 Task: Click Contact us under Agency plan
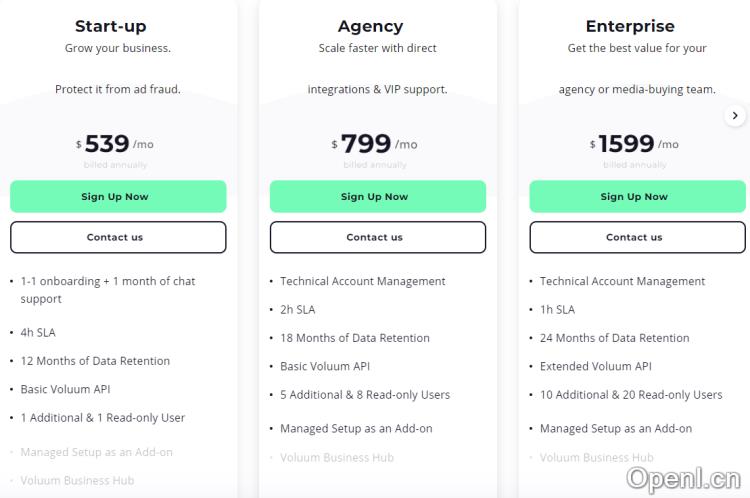pyautogui.click(x=377, y=237)
